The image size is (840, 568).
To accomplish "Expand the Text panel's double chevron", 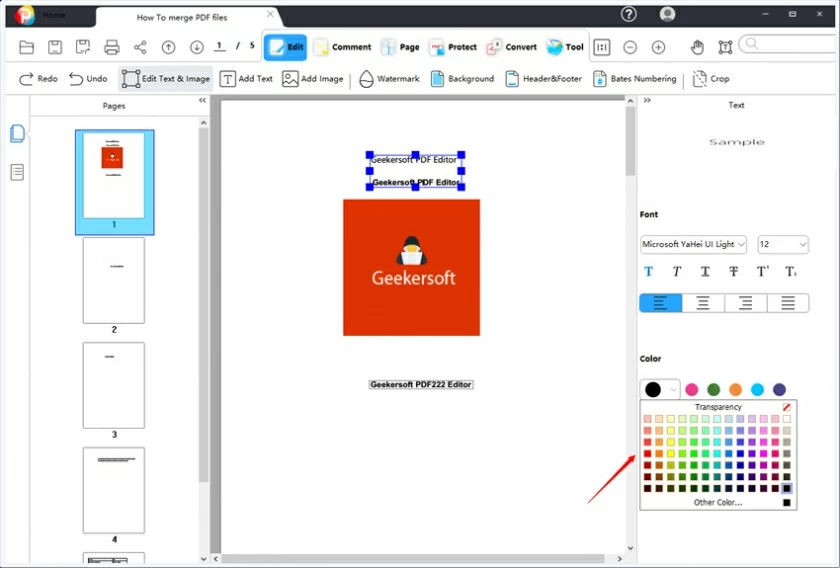I will tap(647, 100).
